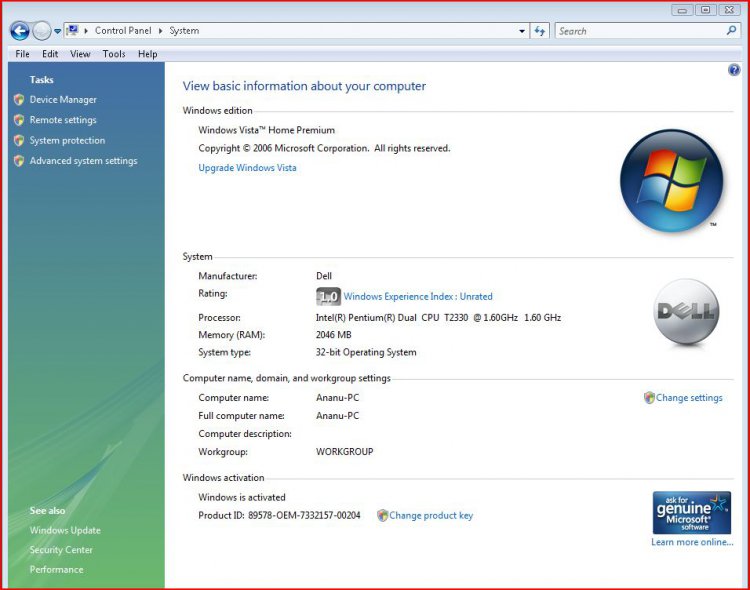Click the Copyright 2006 Microsoft Corporation line

tap(324, 148)
